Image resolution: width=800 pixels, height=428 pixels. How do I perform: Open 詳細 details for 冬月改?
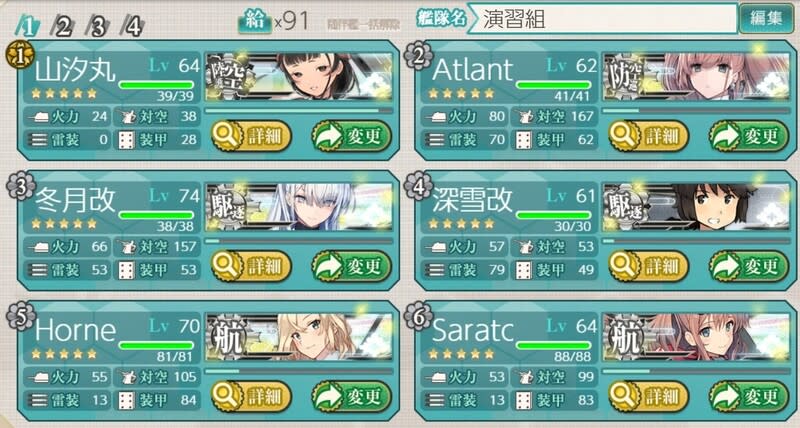pos(251,266)
